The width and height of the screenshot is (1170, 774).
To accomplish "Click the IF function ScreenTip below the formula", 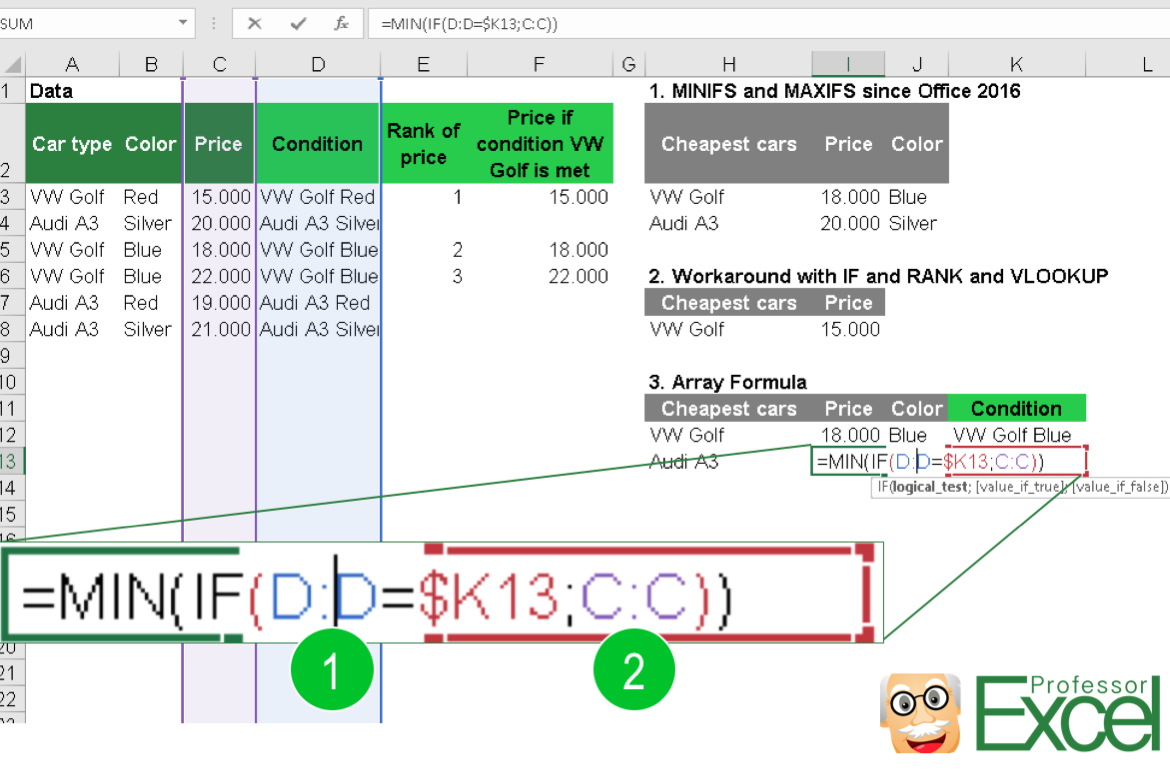I will coord(1020,487).
